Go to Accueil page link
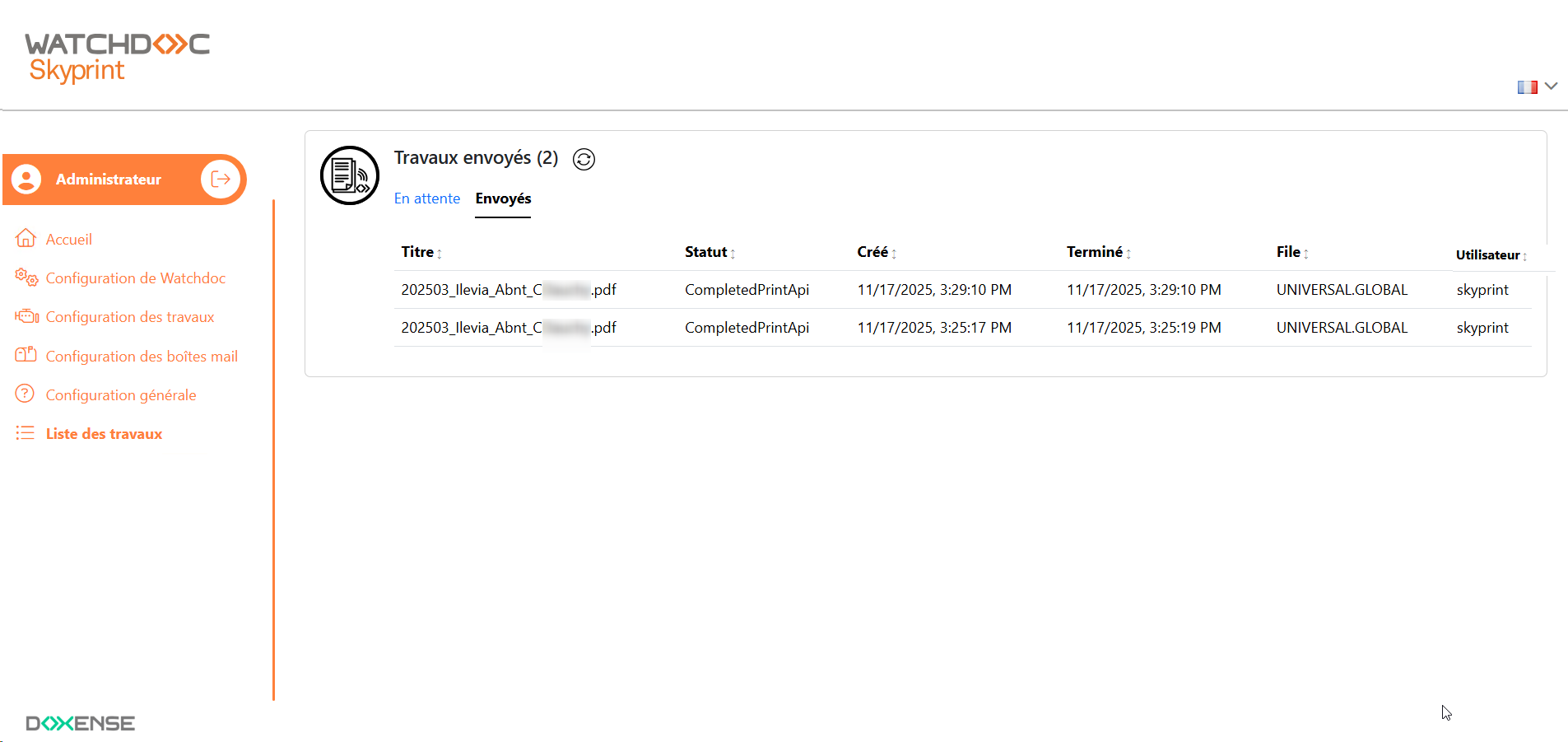Image resolution: width=1568 pixels, height=742 pixels. [69, 240]
